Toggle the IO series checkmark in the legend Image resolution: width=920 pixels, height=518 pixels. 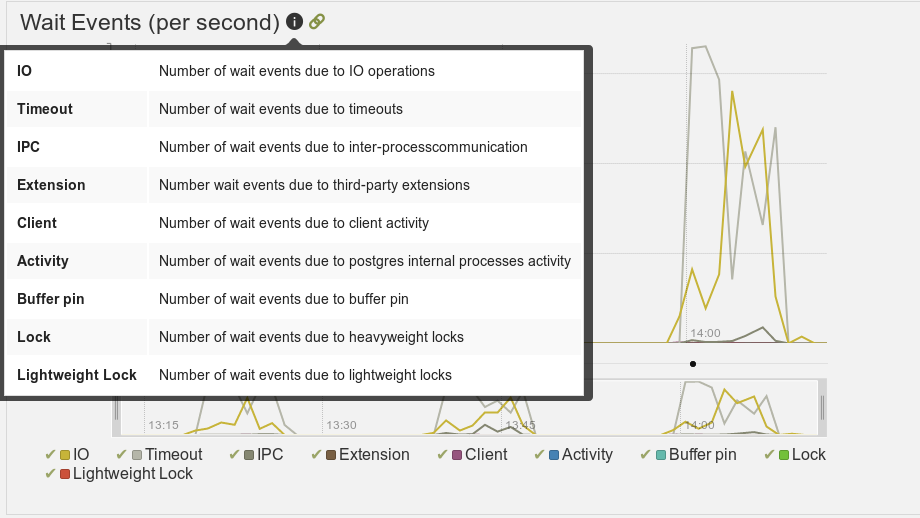tap(50, 455)
